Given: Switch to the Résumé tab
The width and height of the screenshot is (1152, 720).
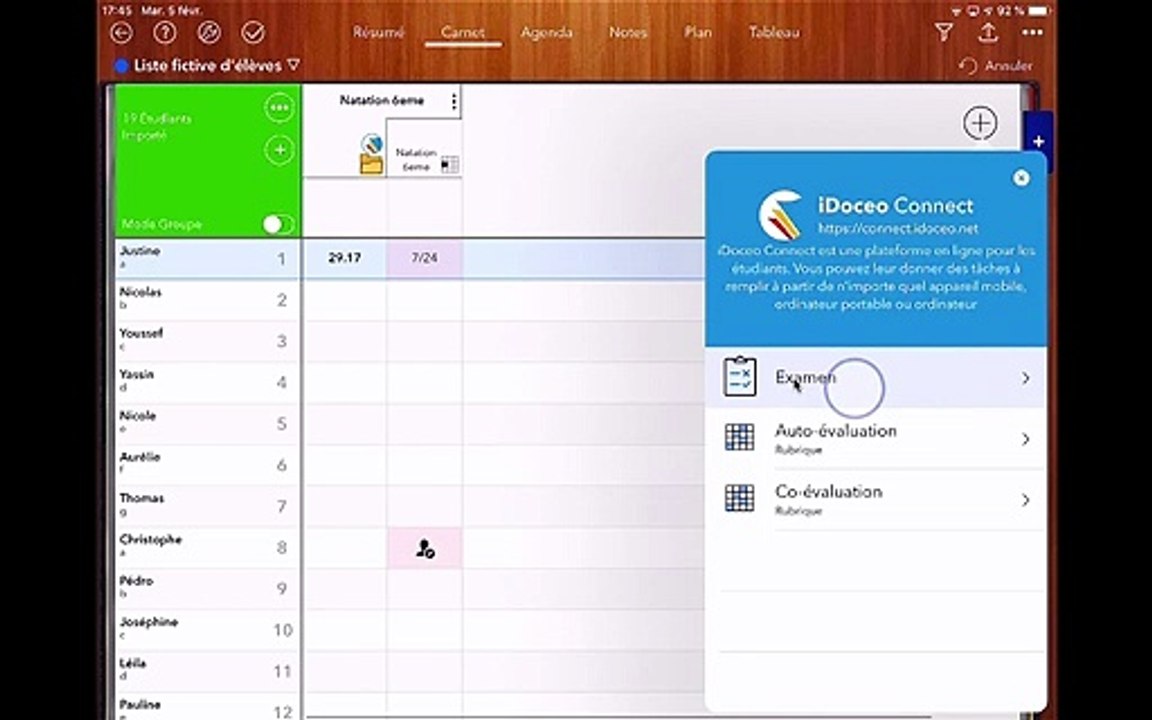Looking at the screenshot, I should coord(378,32).
